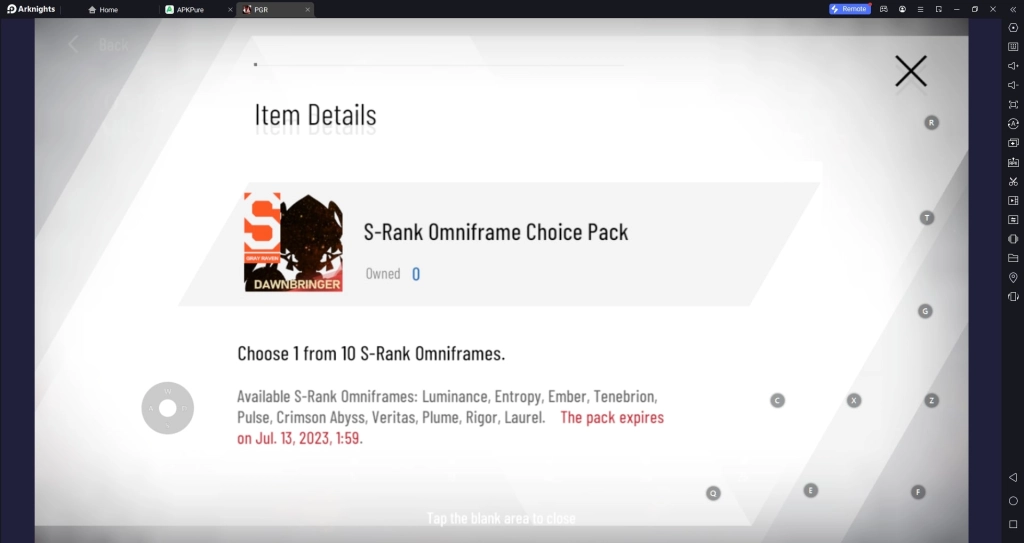Click the virtual joystick center knob
The height and width of the screenshot is (543, 1024).
pyautogui.click(x=168, y=408)
